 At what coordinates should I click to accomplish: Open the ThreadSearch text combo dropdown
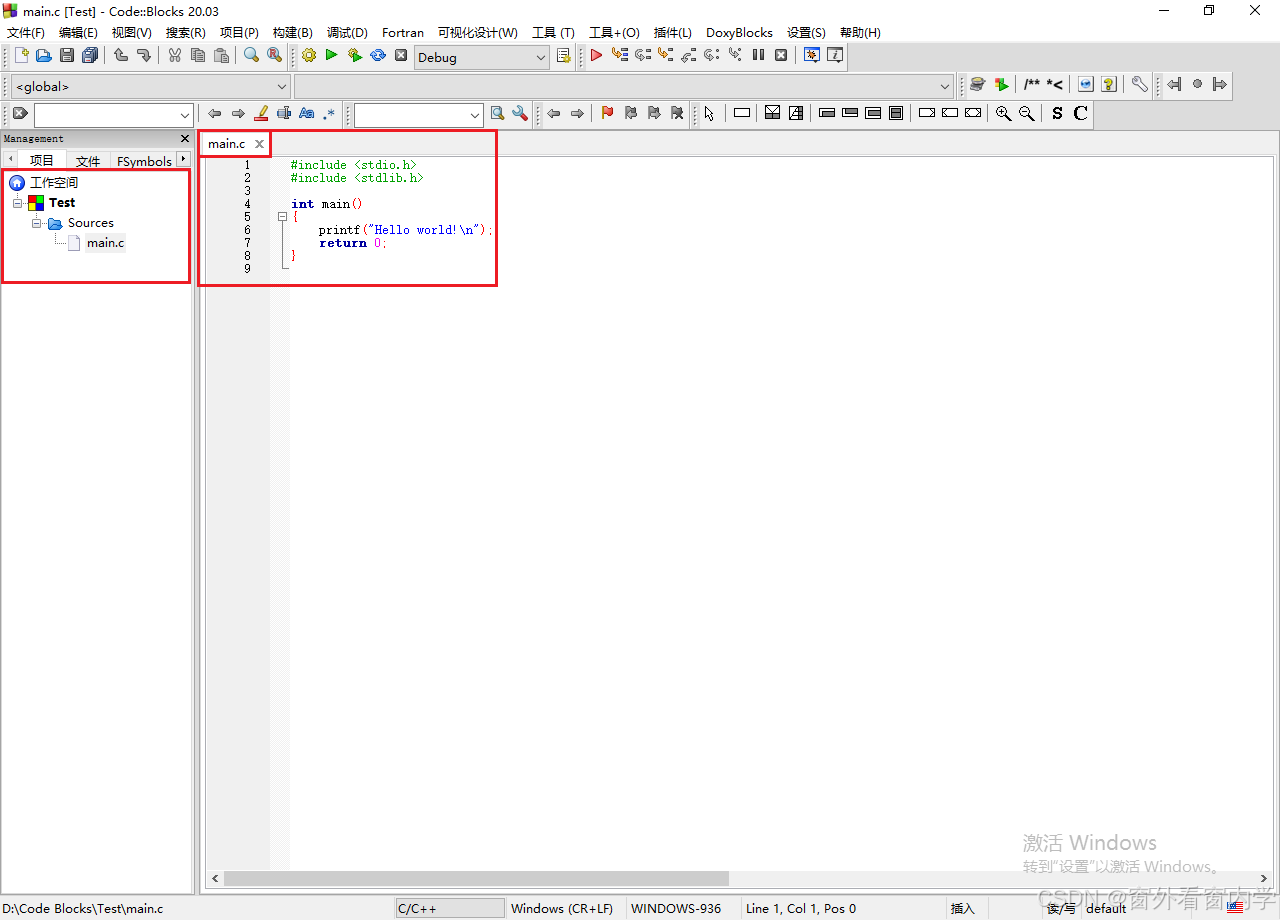click(x=475, y=116)
